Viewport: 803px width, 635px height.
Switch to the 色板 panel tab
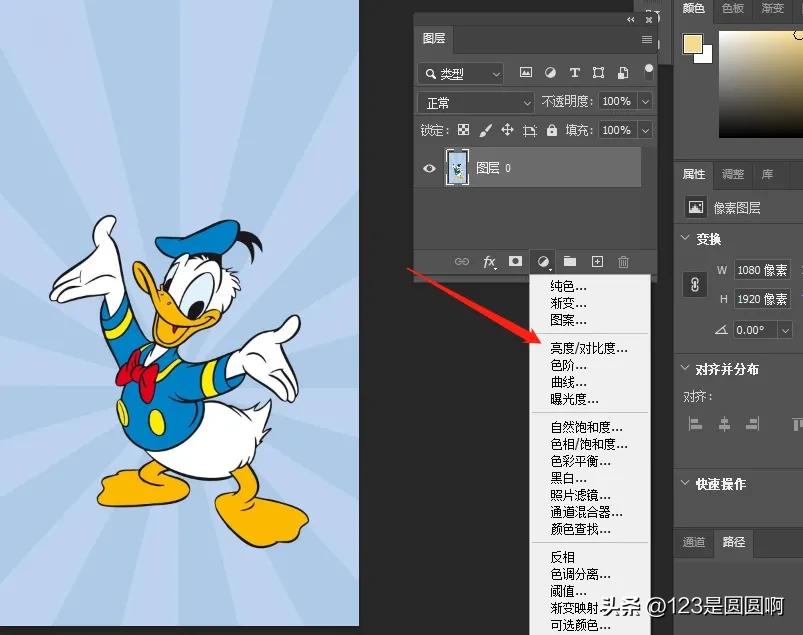click(734, 10)
